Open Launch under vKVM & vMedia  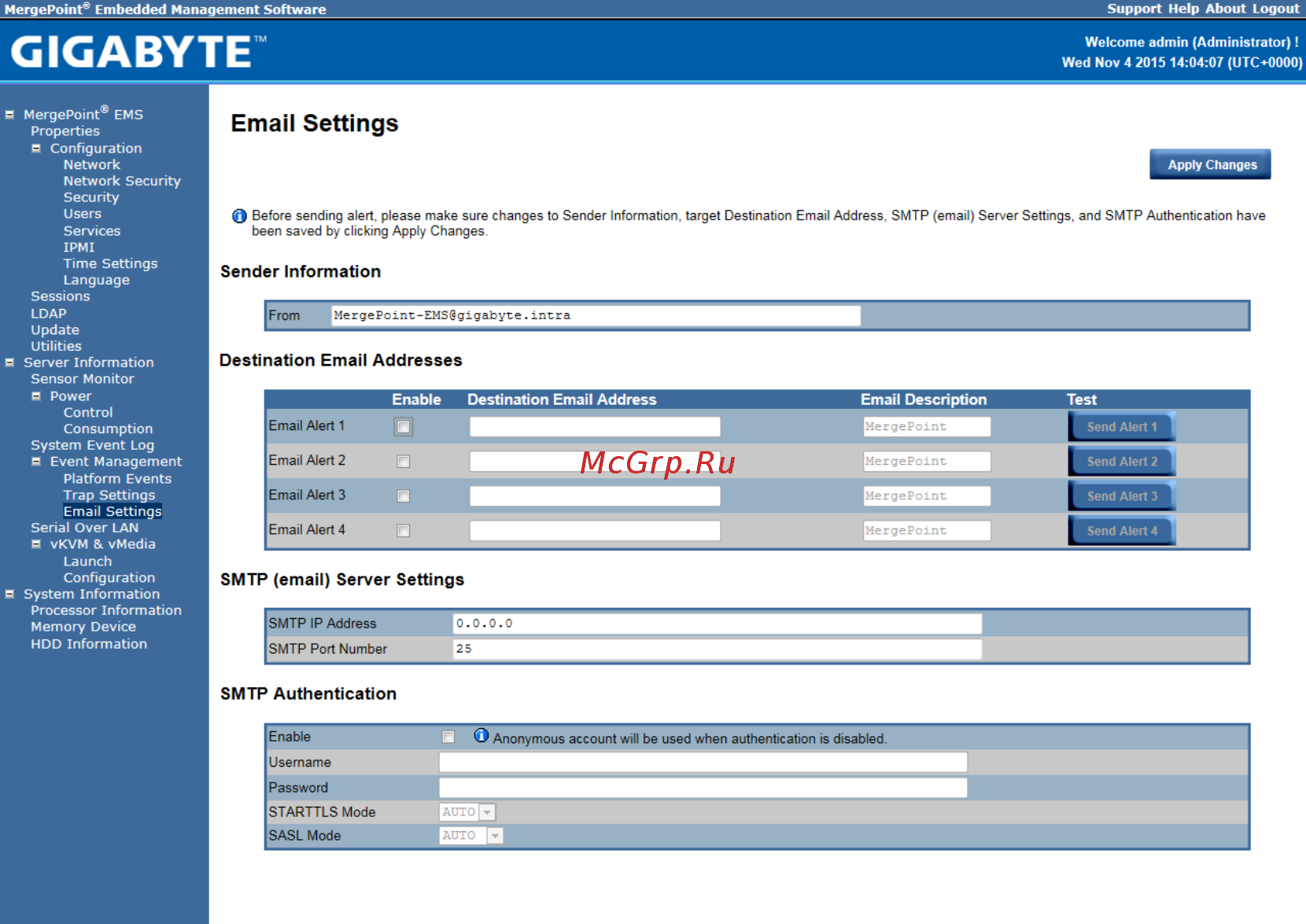87,561
